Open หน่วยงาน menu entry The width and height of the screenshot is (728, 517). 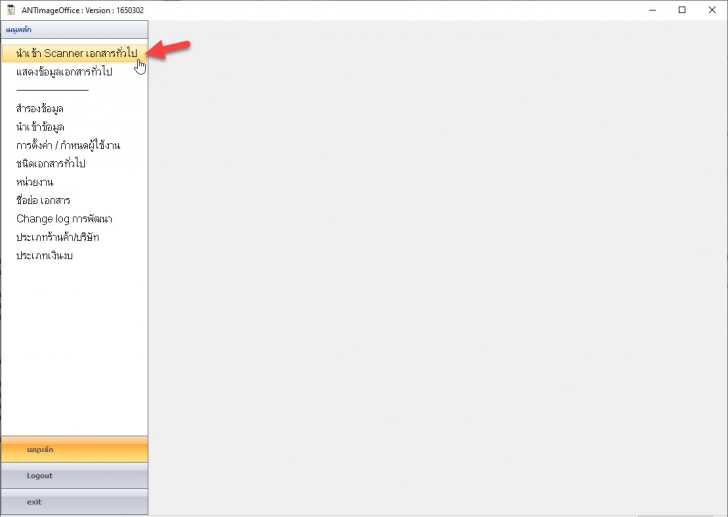(34, 182)
